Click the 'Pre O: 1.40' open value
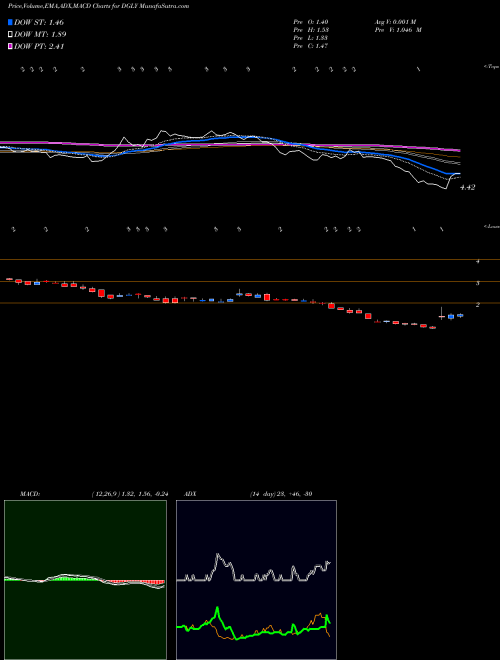 (311, 22)
